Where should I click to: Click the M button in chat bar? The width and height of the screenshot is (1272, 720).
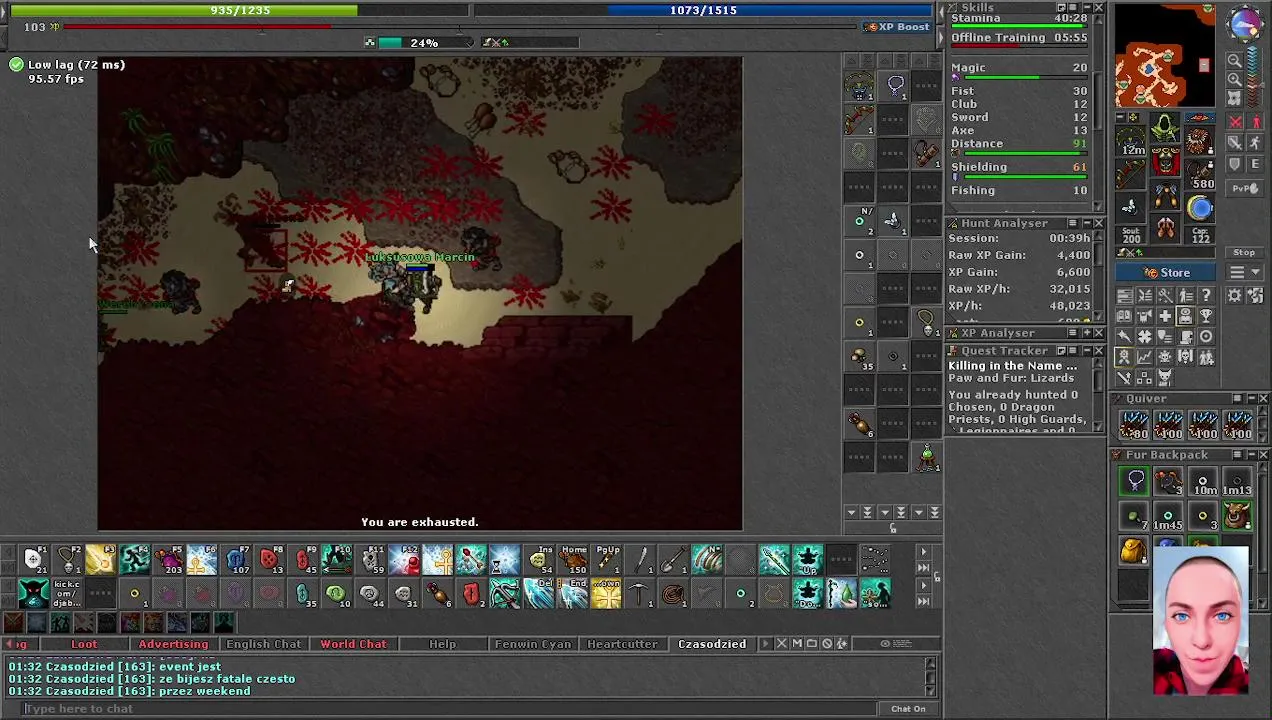tap(797, 644)
